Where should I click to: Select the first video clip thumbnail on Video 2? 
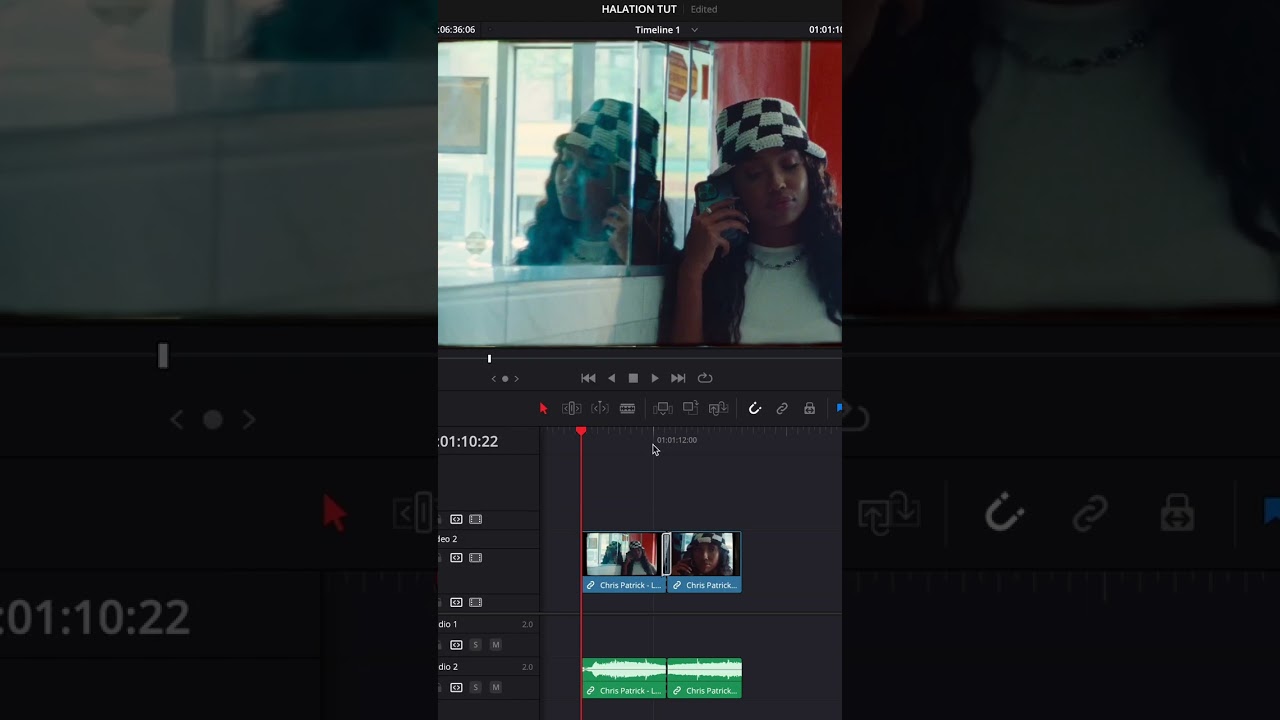click(x=622, y=555)
